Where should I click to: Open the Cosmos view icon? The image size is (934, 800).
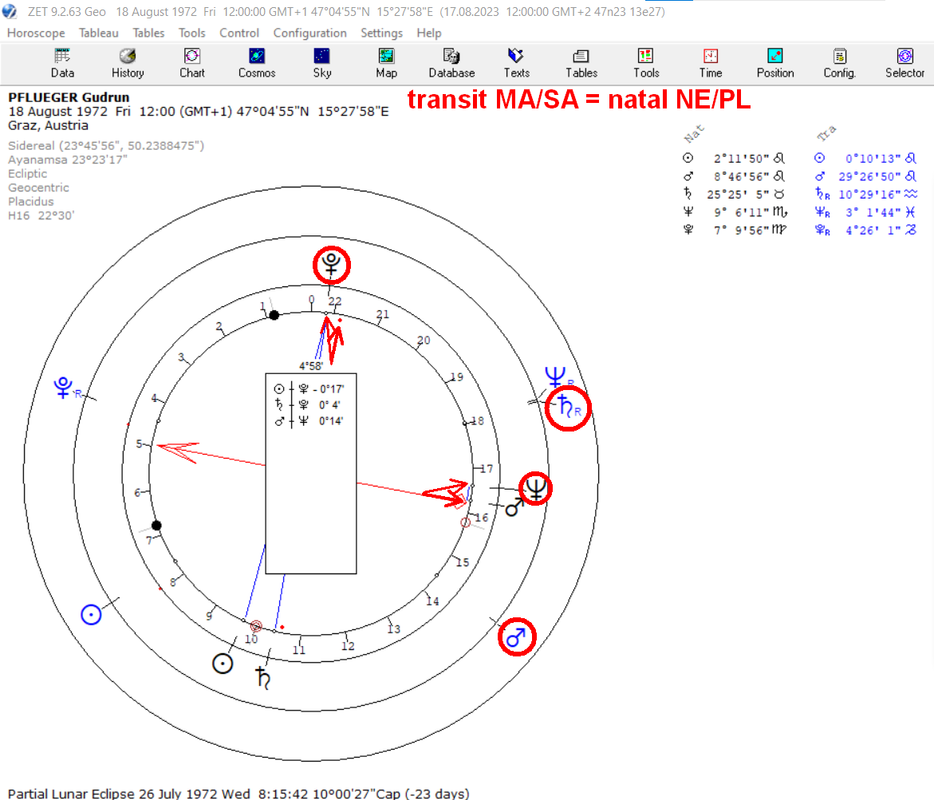[257, 63]
